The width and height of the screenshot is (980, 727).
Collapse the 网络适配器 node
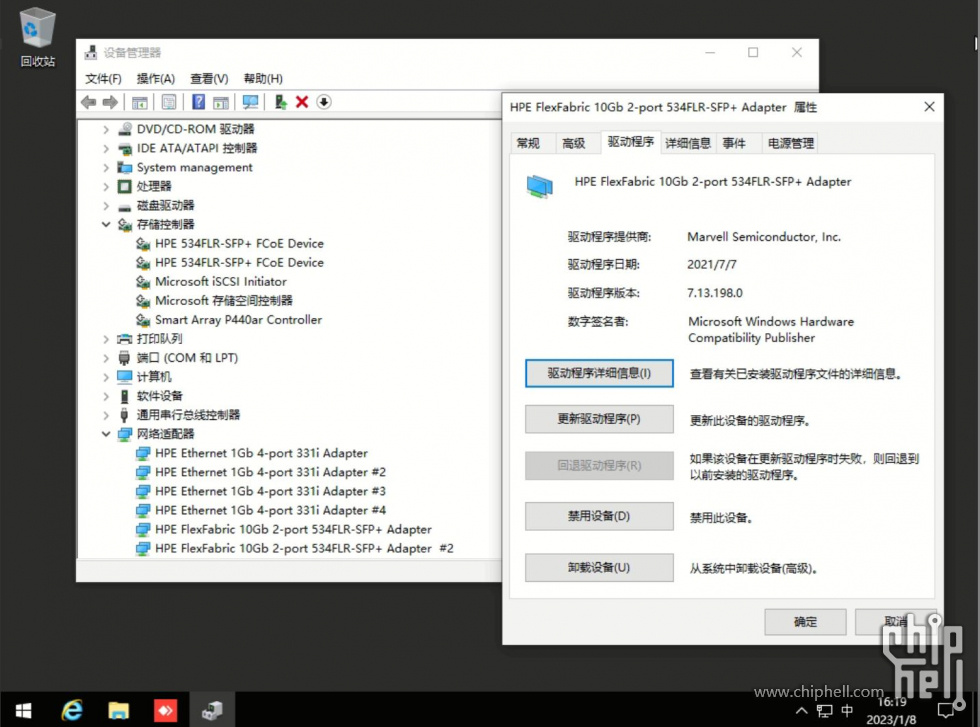106,434
